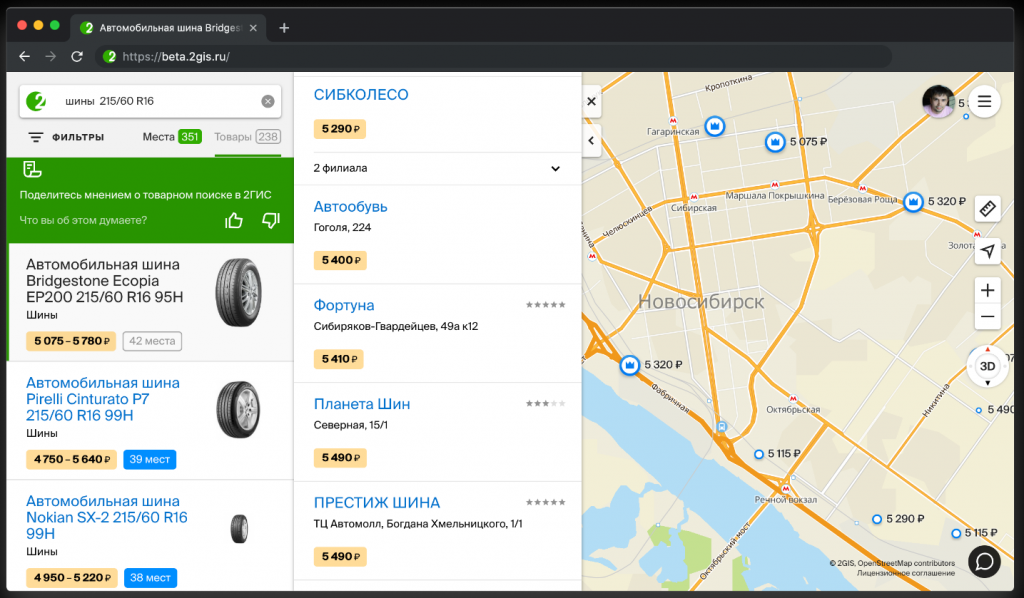Zoom in on the map

987,291
